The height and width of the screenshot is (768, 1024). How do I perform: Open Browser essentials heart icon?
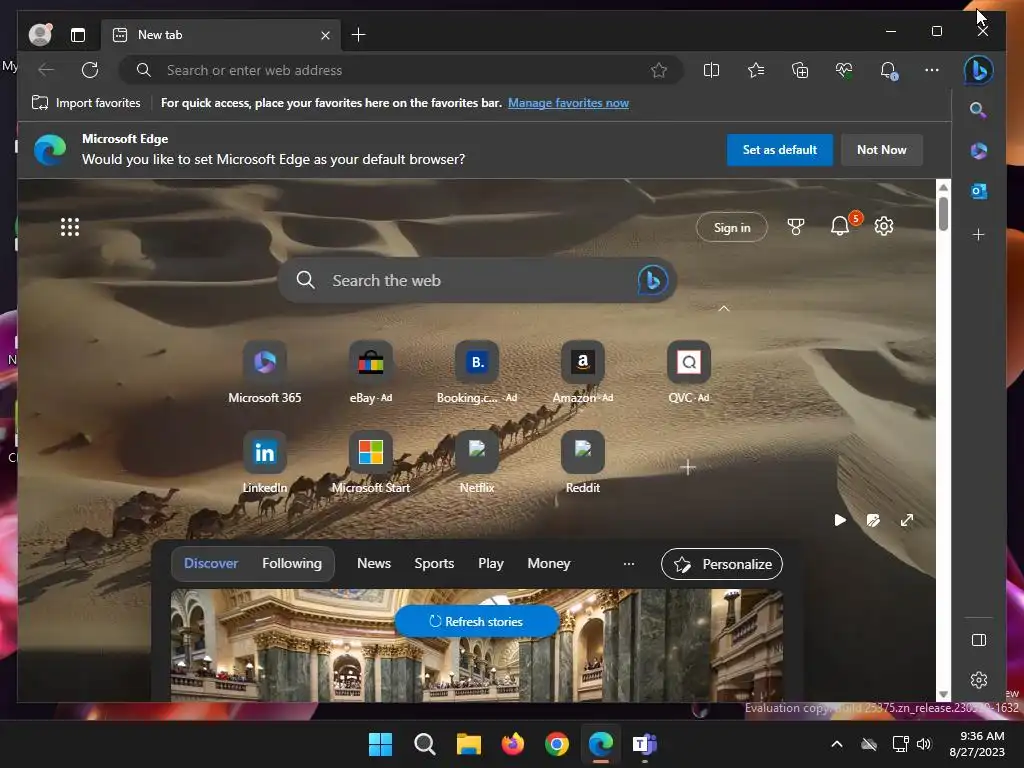[844, 70]
